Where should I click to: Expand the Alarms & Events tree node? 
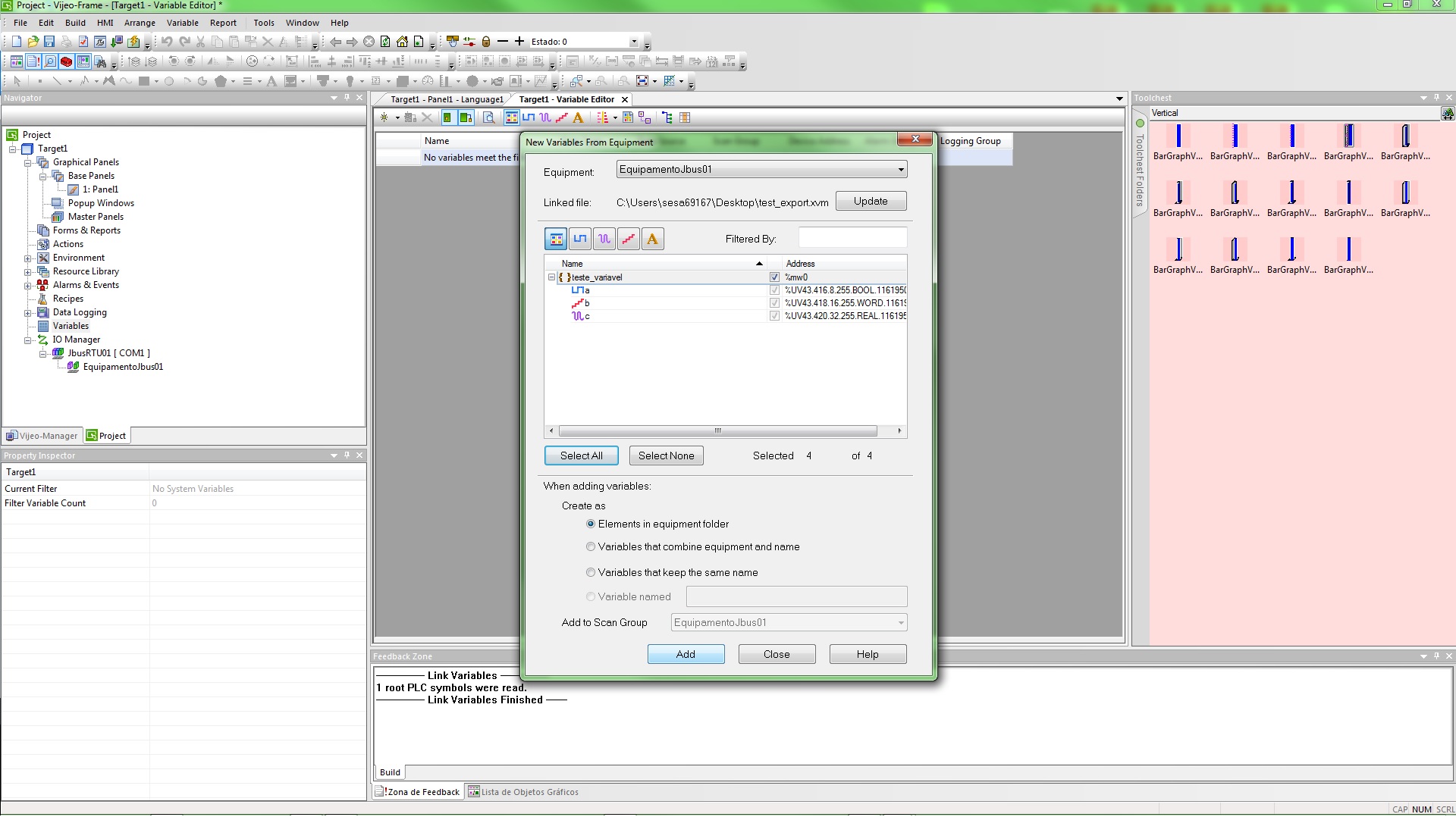click(x=28, y=285)
